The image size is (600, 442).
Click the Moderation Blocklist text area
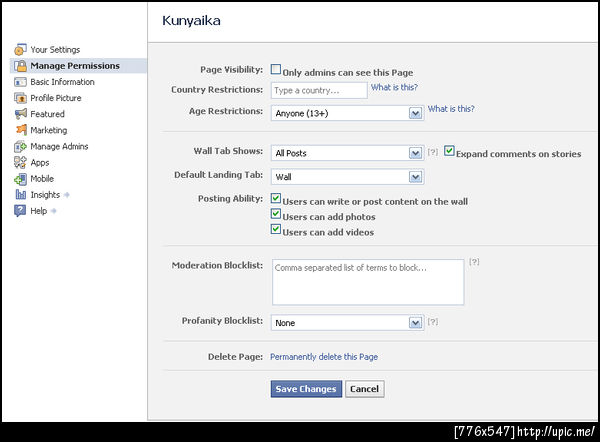(x=368, y=282)
